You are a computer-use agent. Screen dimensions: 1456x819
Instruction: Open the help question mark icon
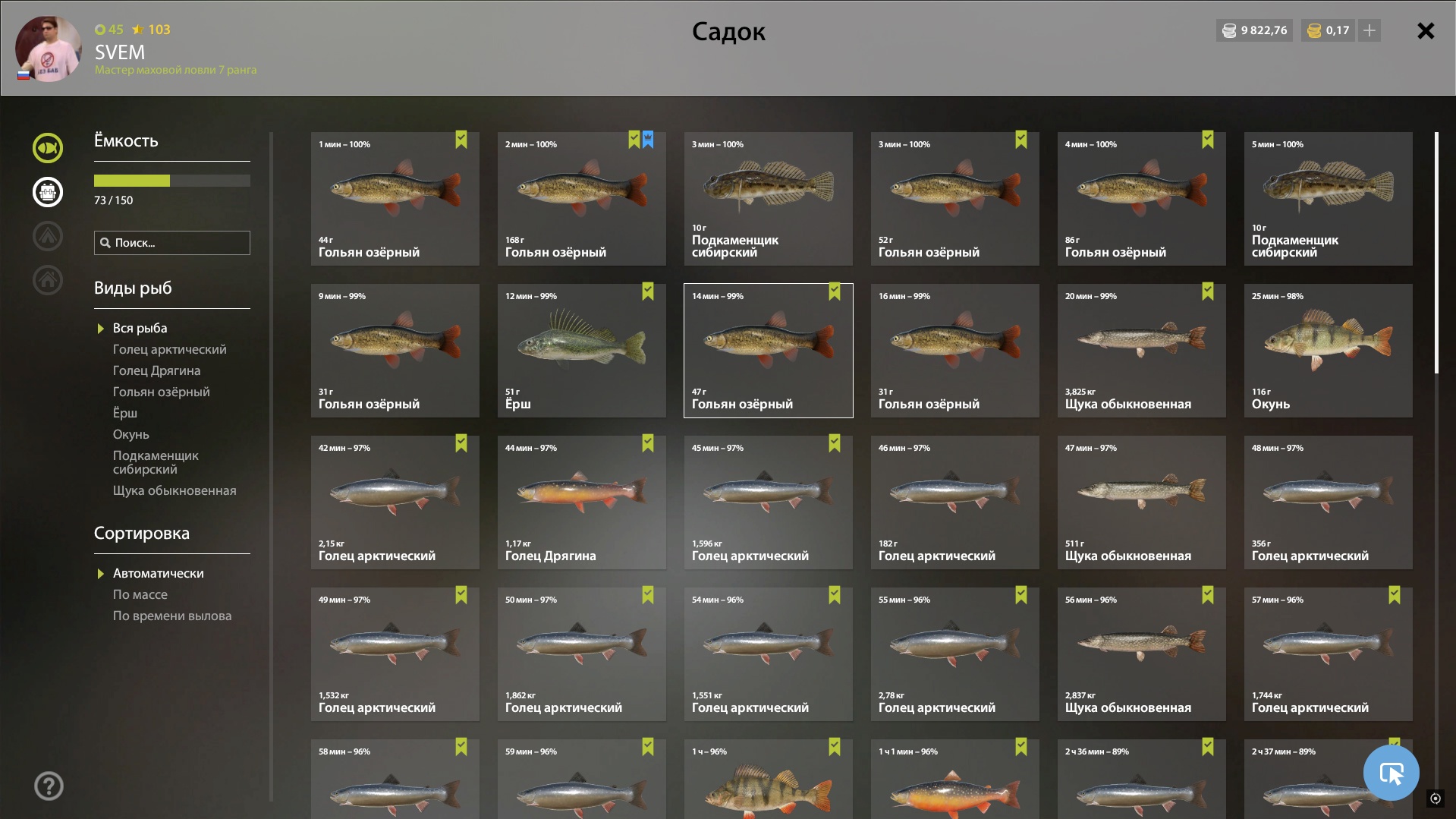tap(49, 786)
